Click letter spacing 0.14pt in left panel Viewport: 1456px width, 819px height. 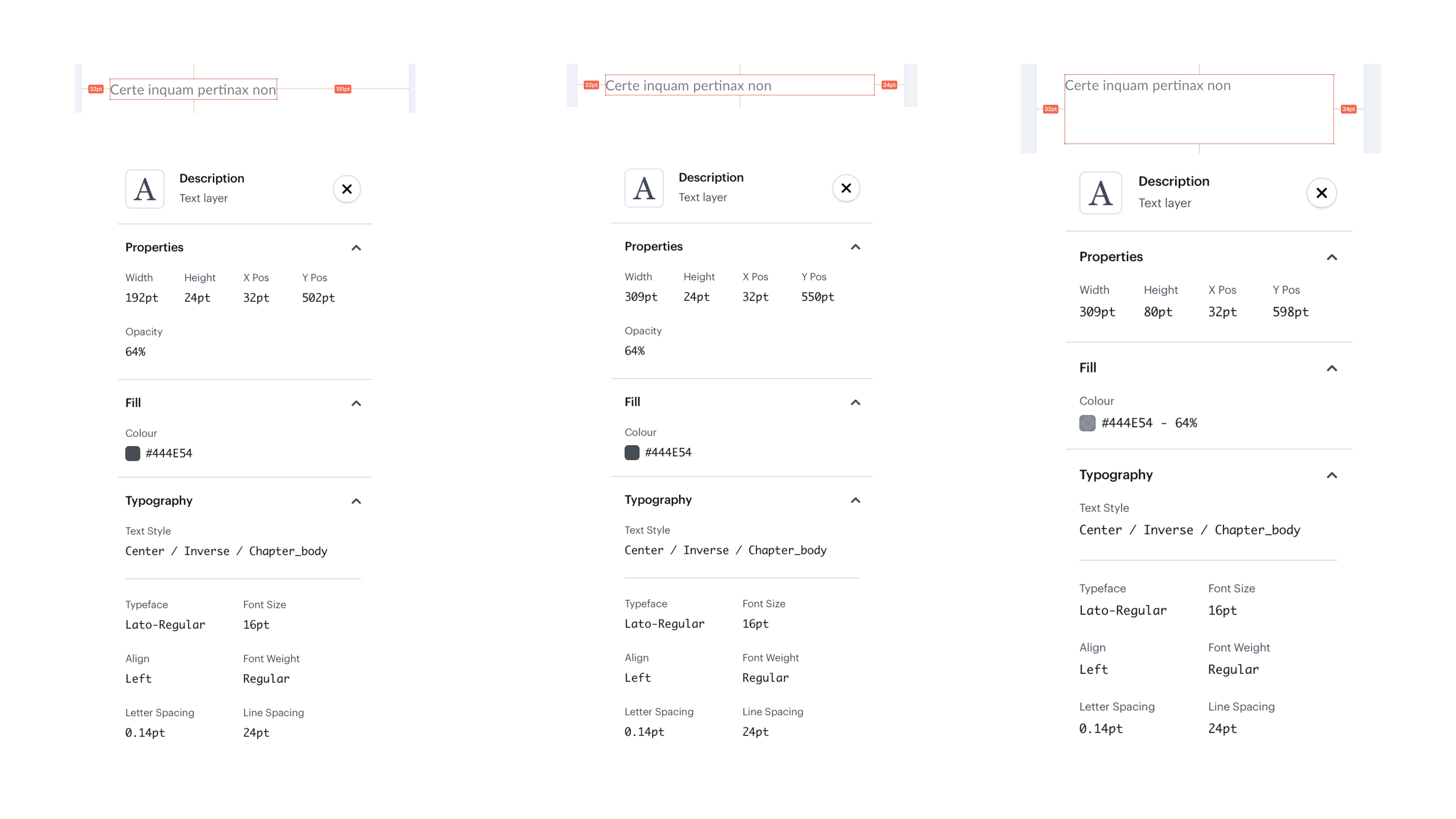pos(145,733)
